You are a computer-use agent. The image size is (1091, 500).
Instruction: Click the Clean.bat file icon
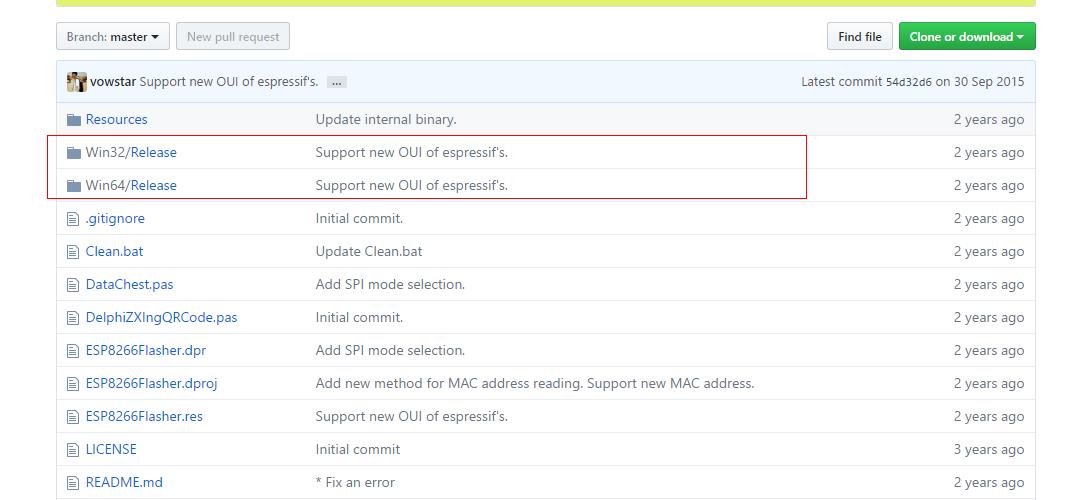[73, 252]
